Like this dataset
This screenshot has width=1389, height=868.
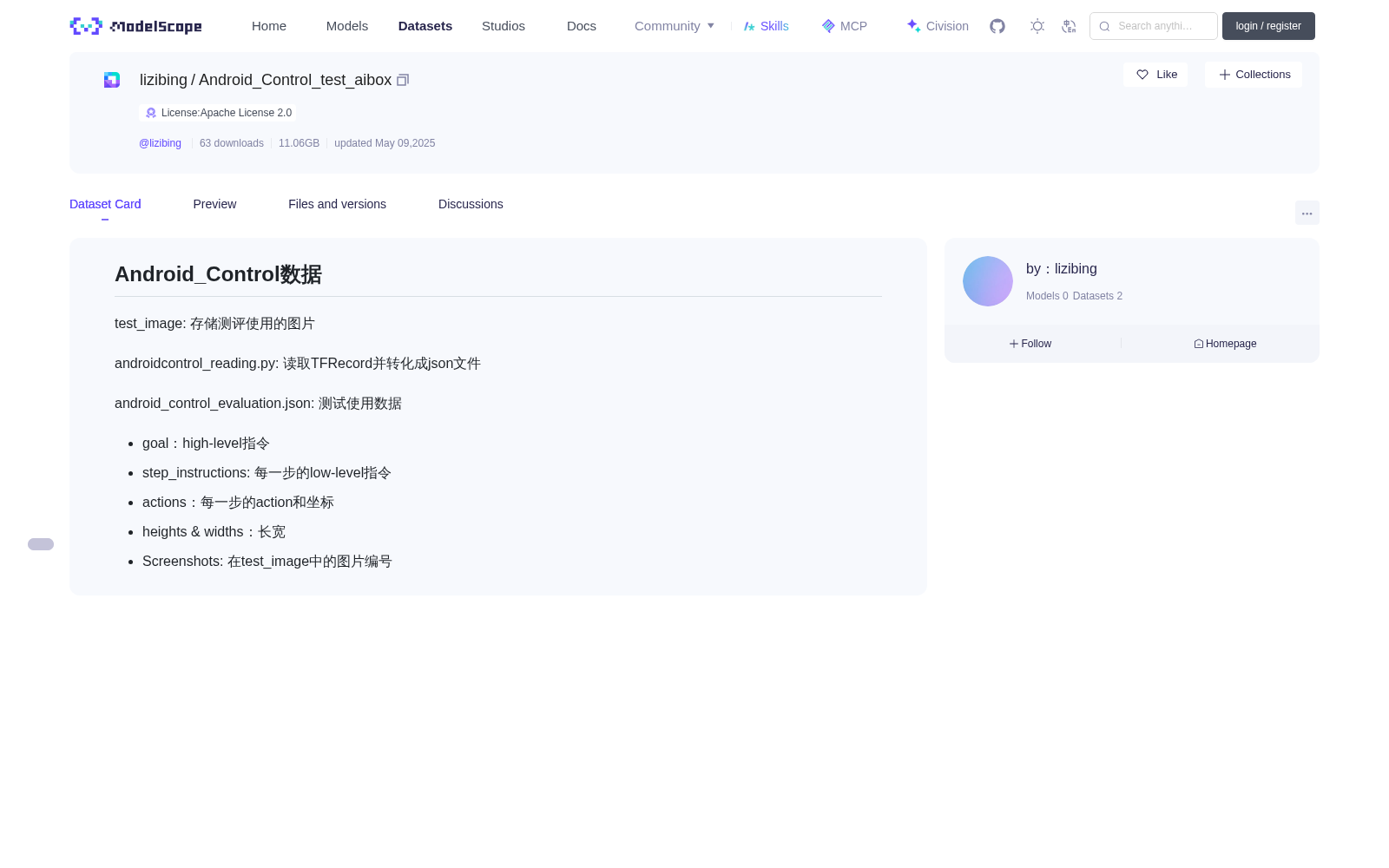1155,75
